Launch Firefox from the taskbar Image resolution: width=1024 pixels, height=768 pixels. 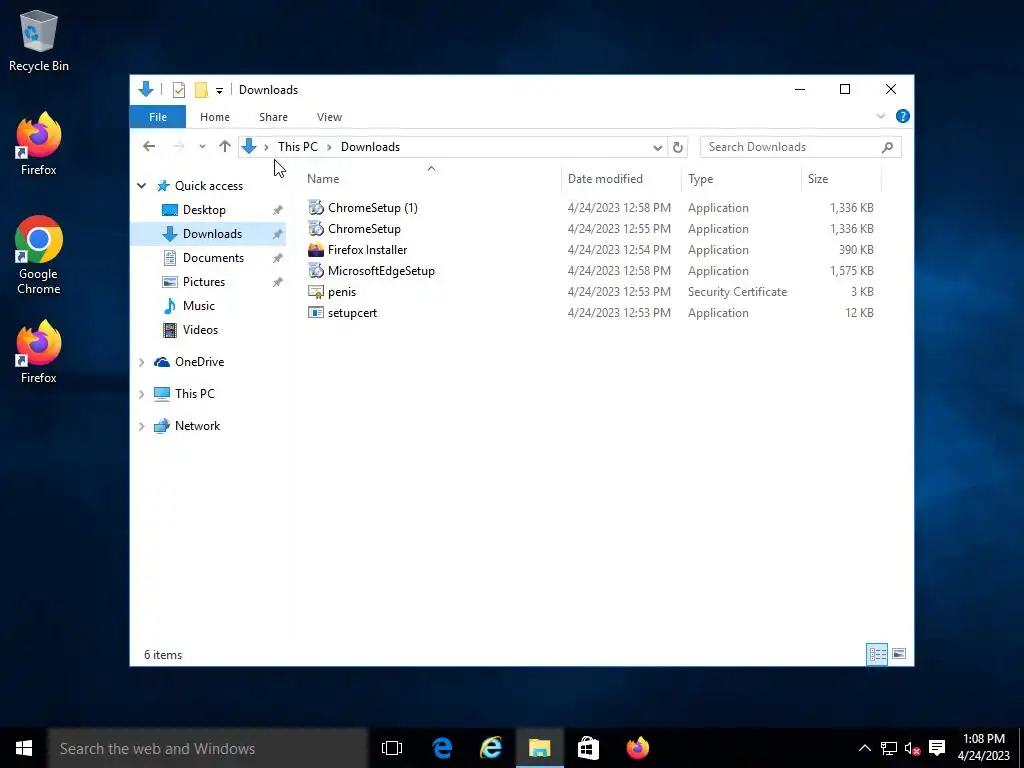coord(637,748)
